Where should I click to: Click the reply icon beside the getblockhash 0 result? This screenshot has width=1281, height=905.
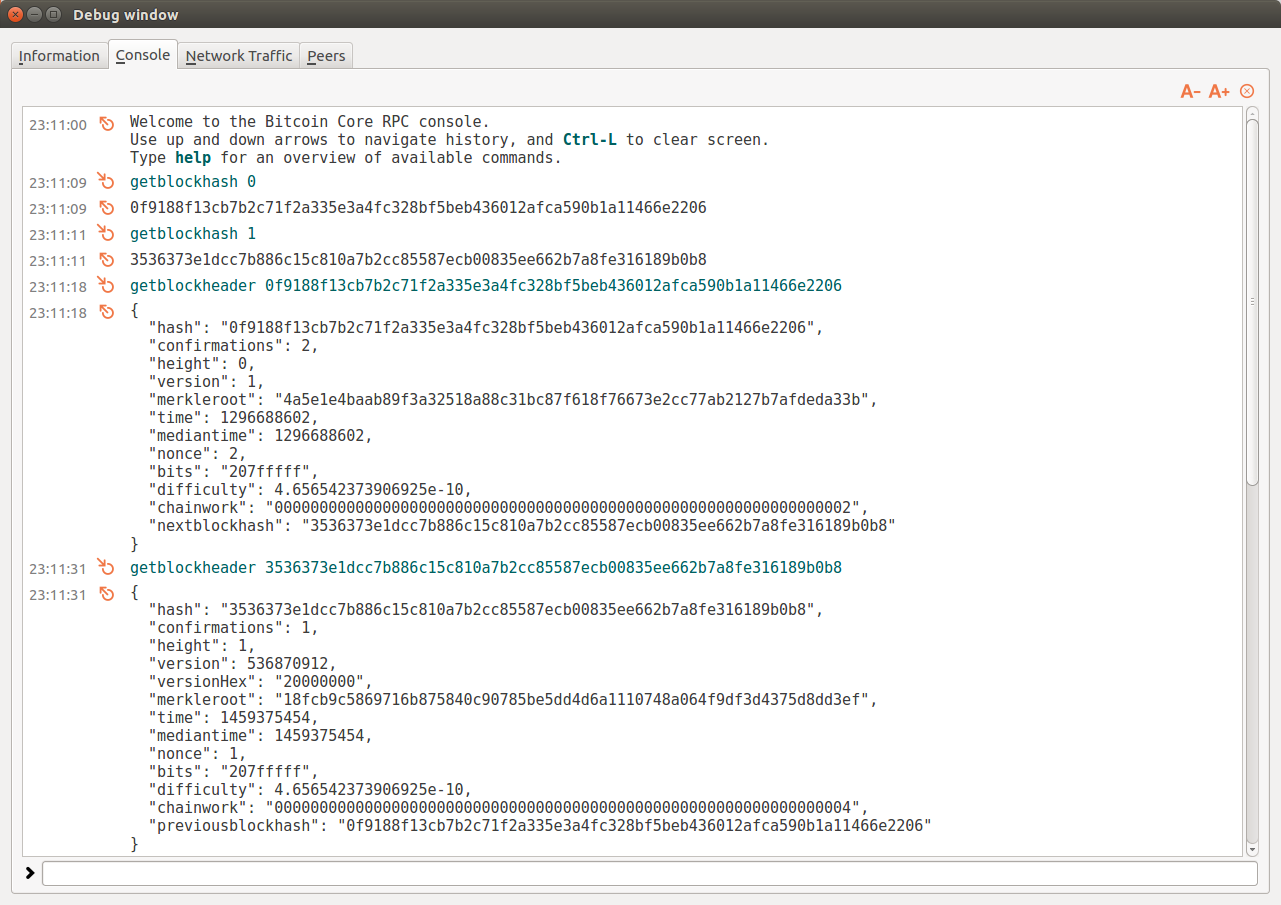pos(107,208)
